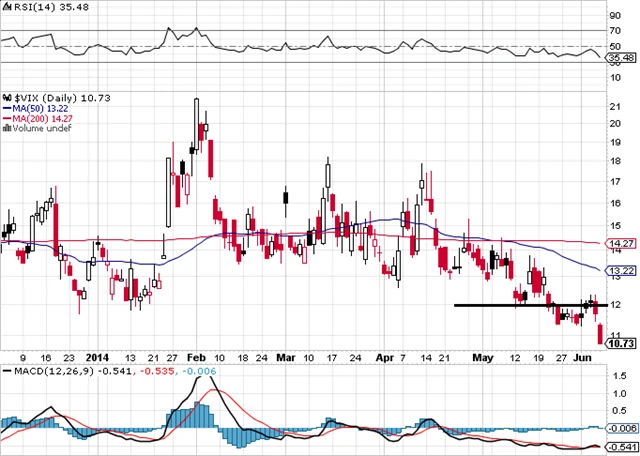Click the Jun label on the date axis
Image resolution: width=640 pixels, height=456 pixels.
(x=584, y=356)
